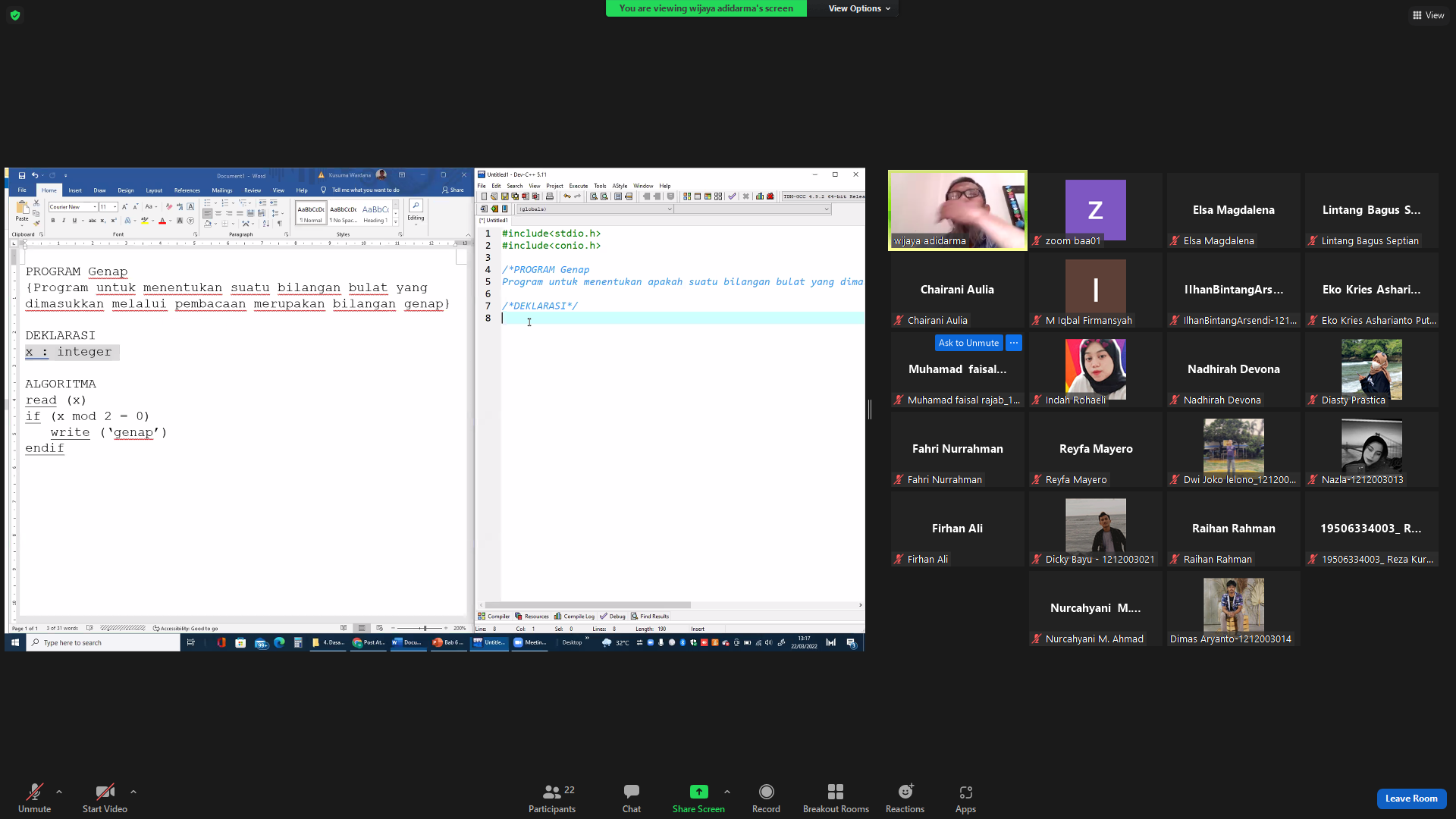This screenshot has height=819, width=1456.
Task: Toggle Subscript in Word ribbon
Action: coord(104,221)
